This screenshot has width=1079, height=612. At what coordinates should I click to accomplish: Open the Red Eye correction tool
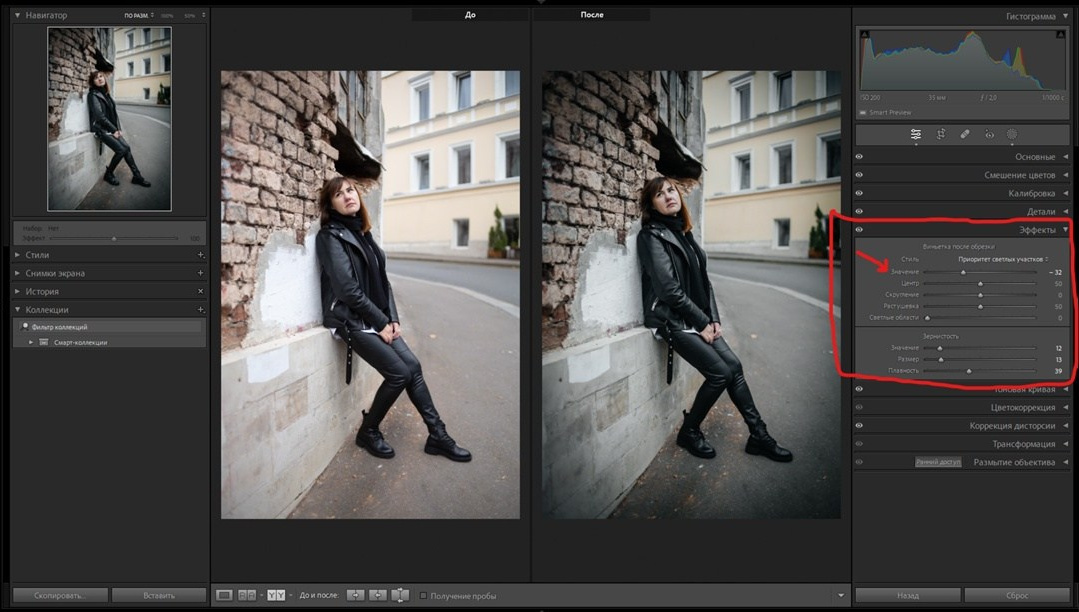[x=989, y=134]
